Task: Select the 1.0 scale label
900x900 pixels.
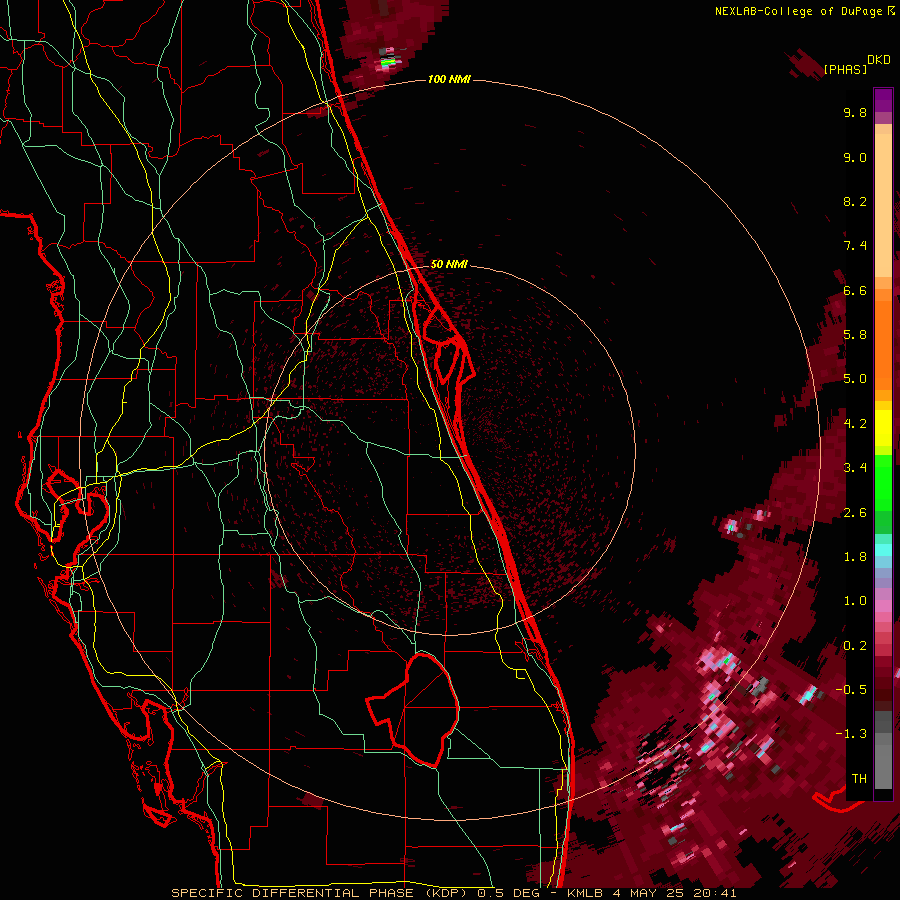Action: pos(855,601)
